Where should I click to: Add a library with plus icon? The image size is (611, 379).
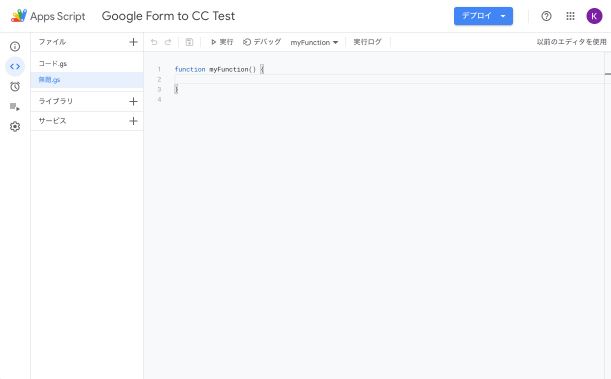coord(133,101)
